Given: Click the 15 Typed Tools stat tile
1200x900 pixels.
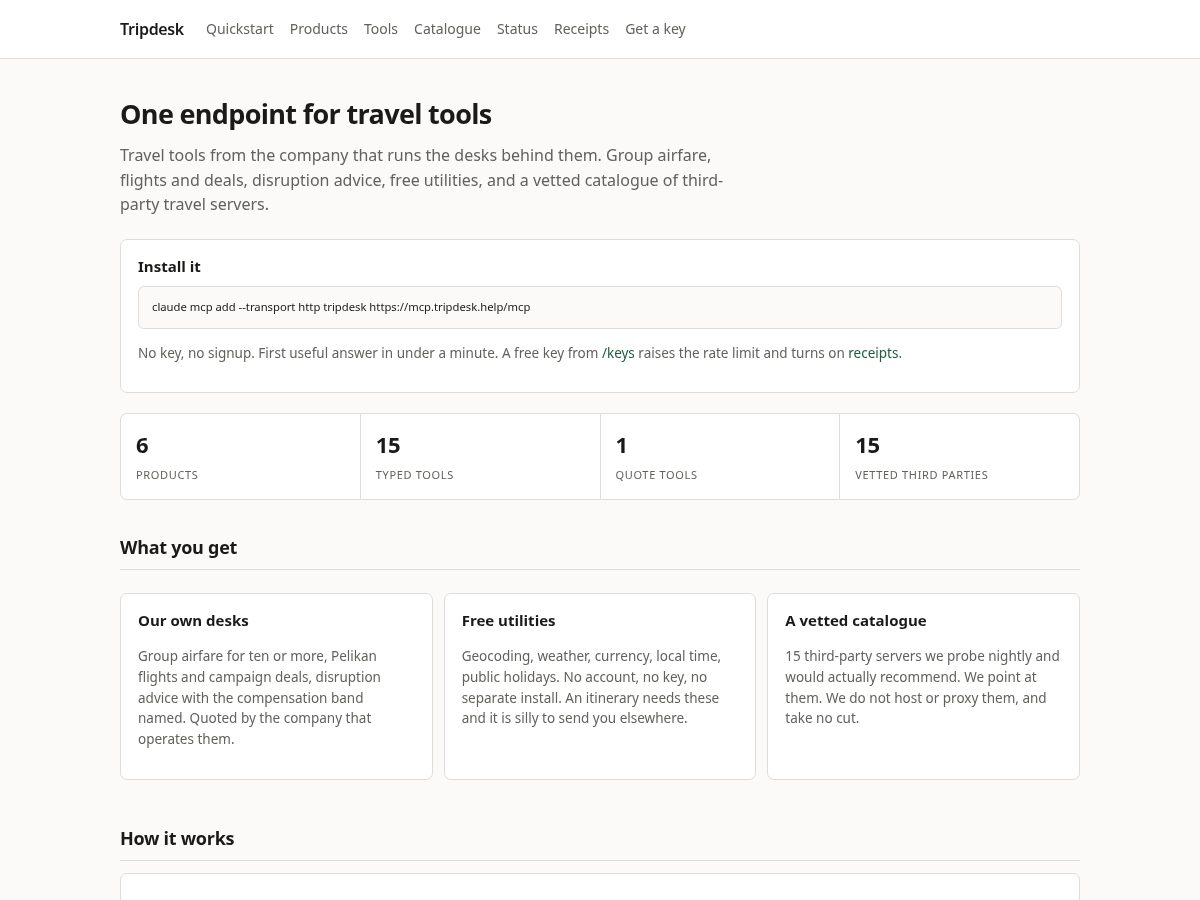Looking at the screenshot, I should pyautogui.click(x=480, y=456).
